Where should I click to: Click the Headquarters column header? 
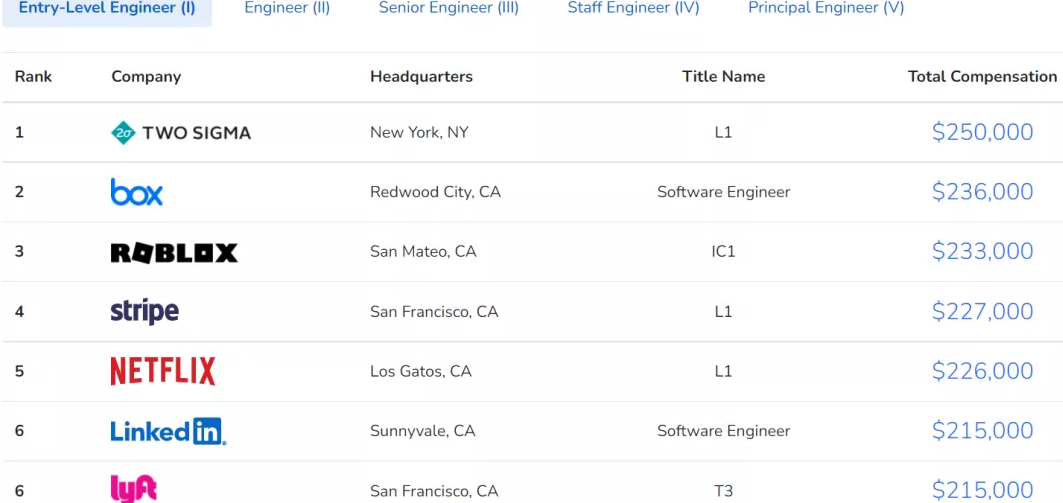click(421, 77)
